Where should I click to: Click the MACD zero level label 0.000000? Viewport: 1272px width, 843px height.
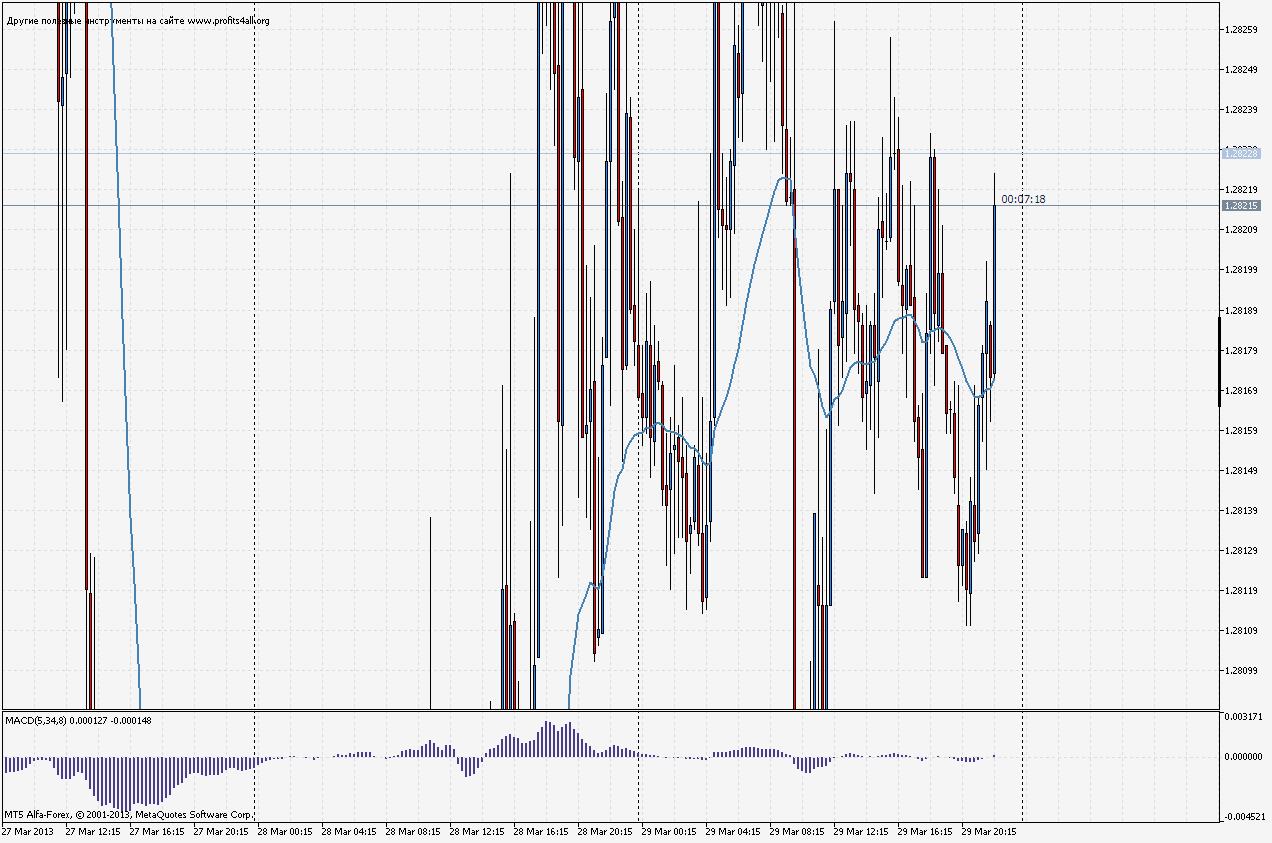click(1243, 757)
